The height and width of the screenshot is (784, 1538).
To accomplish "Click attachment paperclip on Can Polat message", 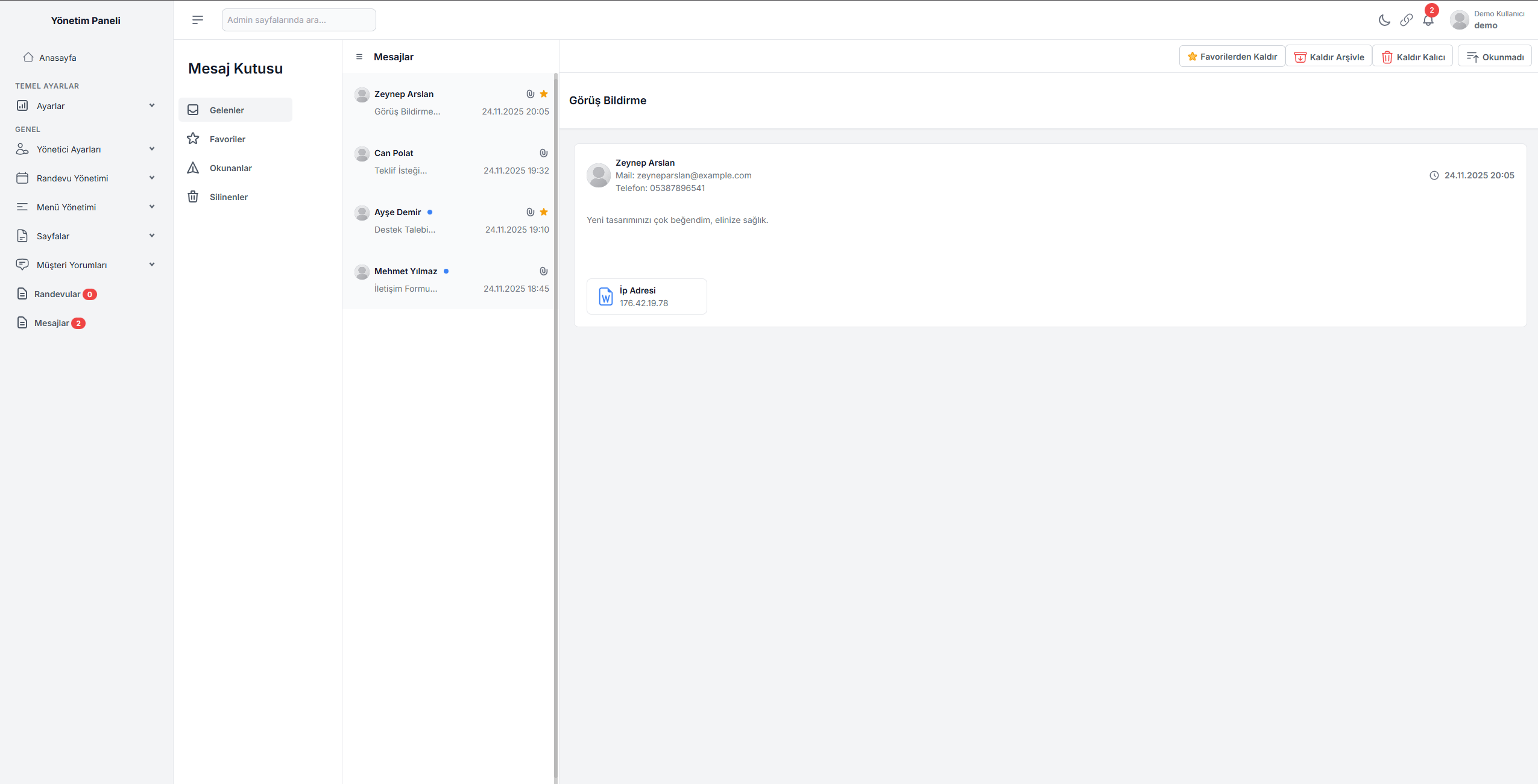I will [543, 153].
